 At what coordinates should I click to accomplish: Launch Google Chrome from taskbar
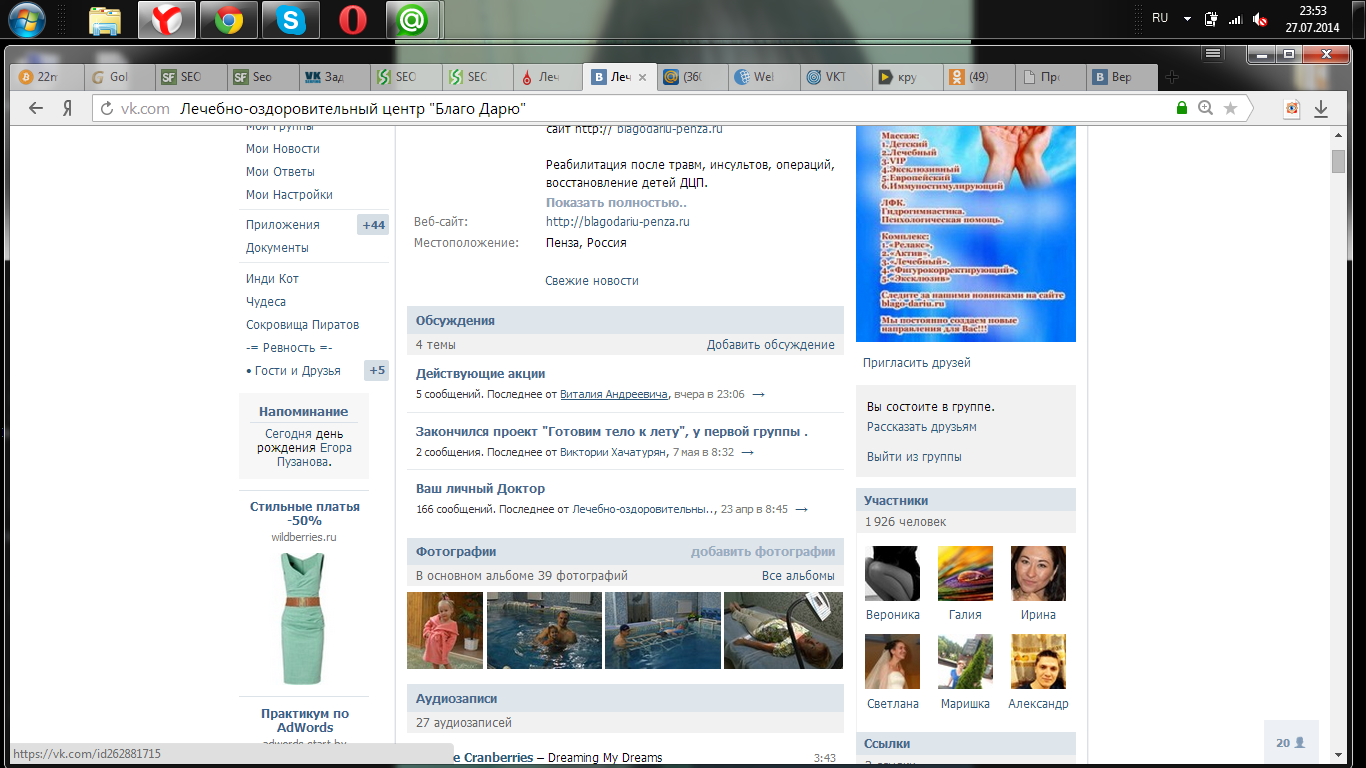229,20
